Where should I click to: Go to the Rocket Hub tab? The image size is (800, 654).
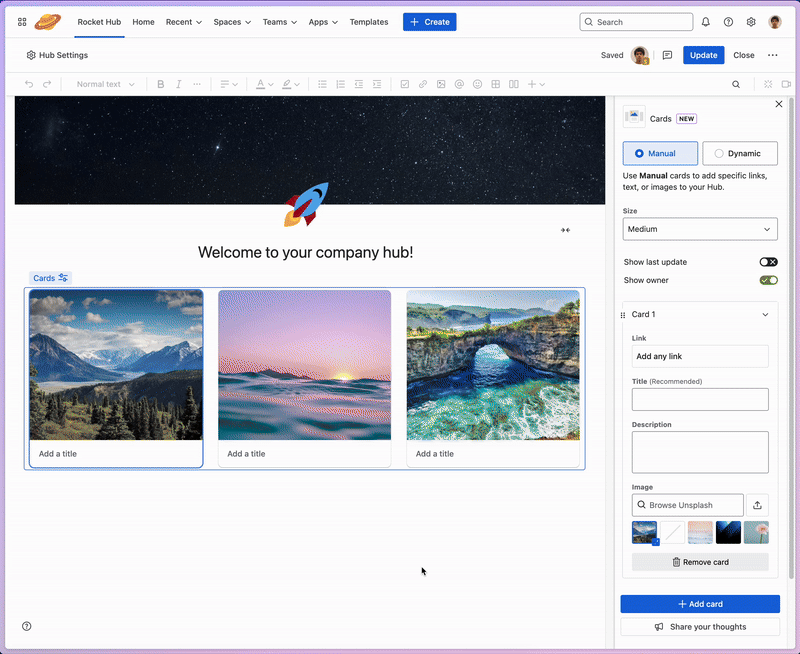tap(99, 22)
